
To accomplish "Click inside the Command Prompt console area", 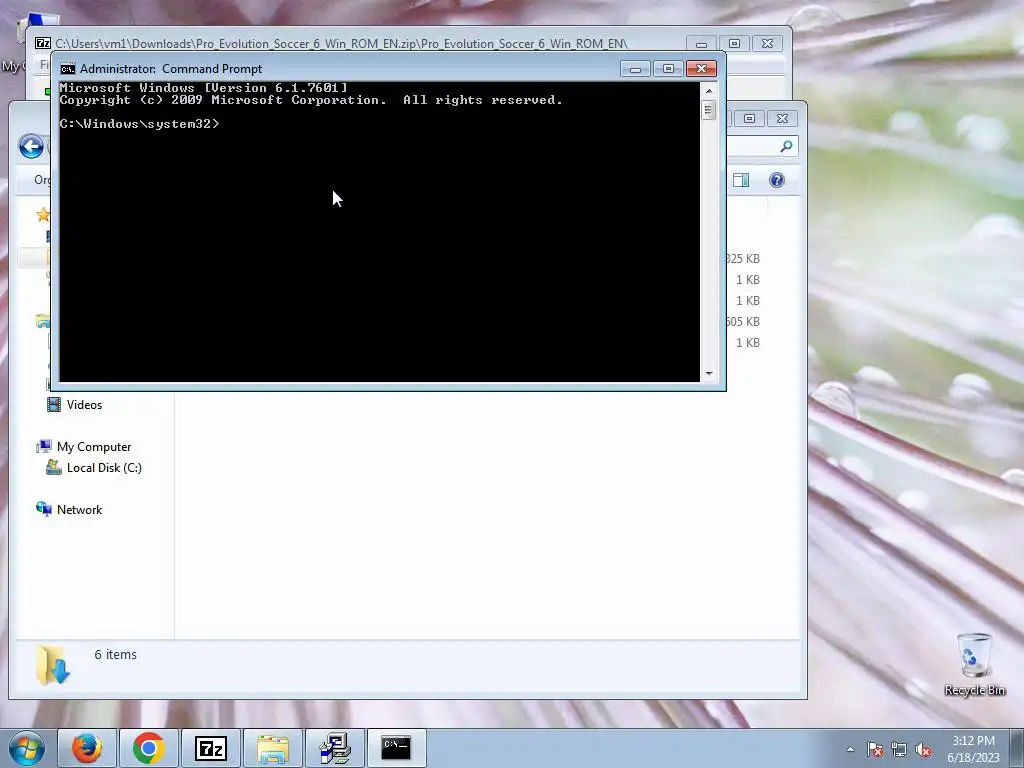I will [x=379, y=232].
